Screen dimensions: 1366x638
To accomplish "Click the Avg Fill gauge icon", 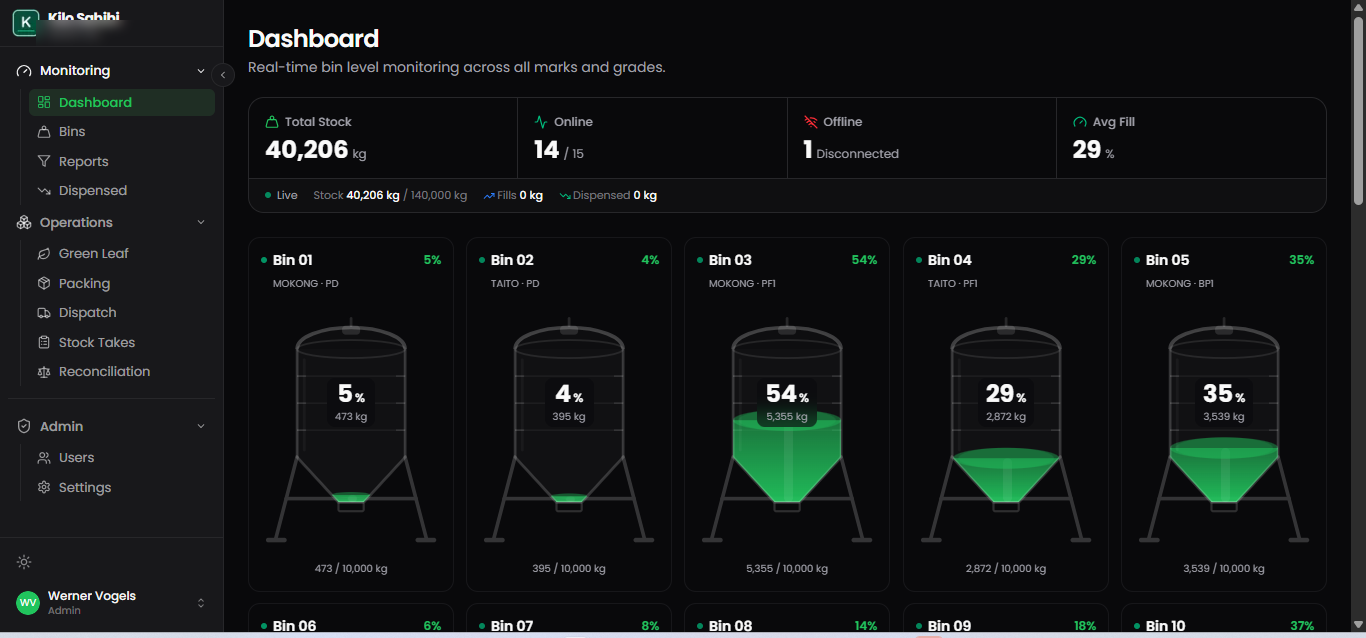I will point(1080,122).
